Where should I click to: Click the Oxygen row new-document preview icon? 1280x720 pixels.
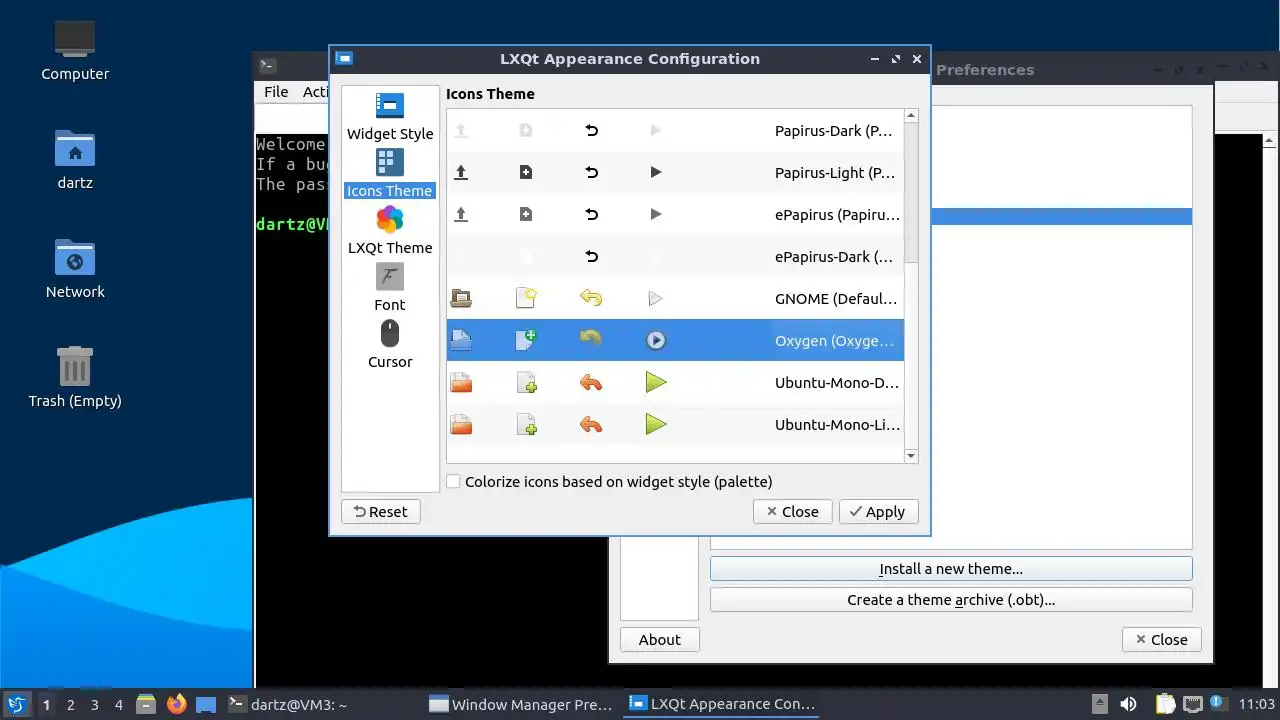tap(526, 340)
